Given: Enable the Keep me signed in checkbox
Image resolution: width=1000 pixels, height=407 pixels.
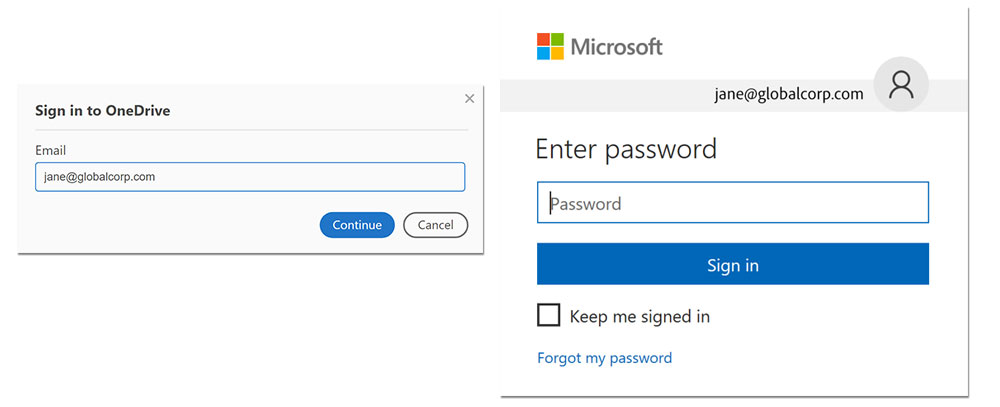Looking at the screenshot, I should (x=548, y=316).
